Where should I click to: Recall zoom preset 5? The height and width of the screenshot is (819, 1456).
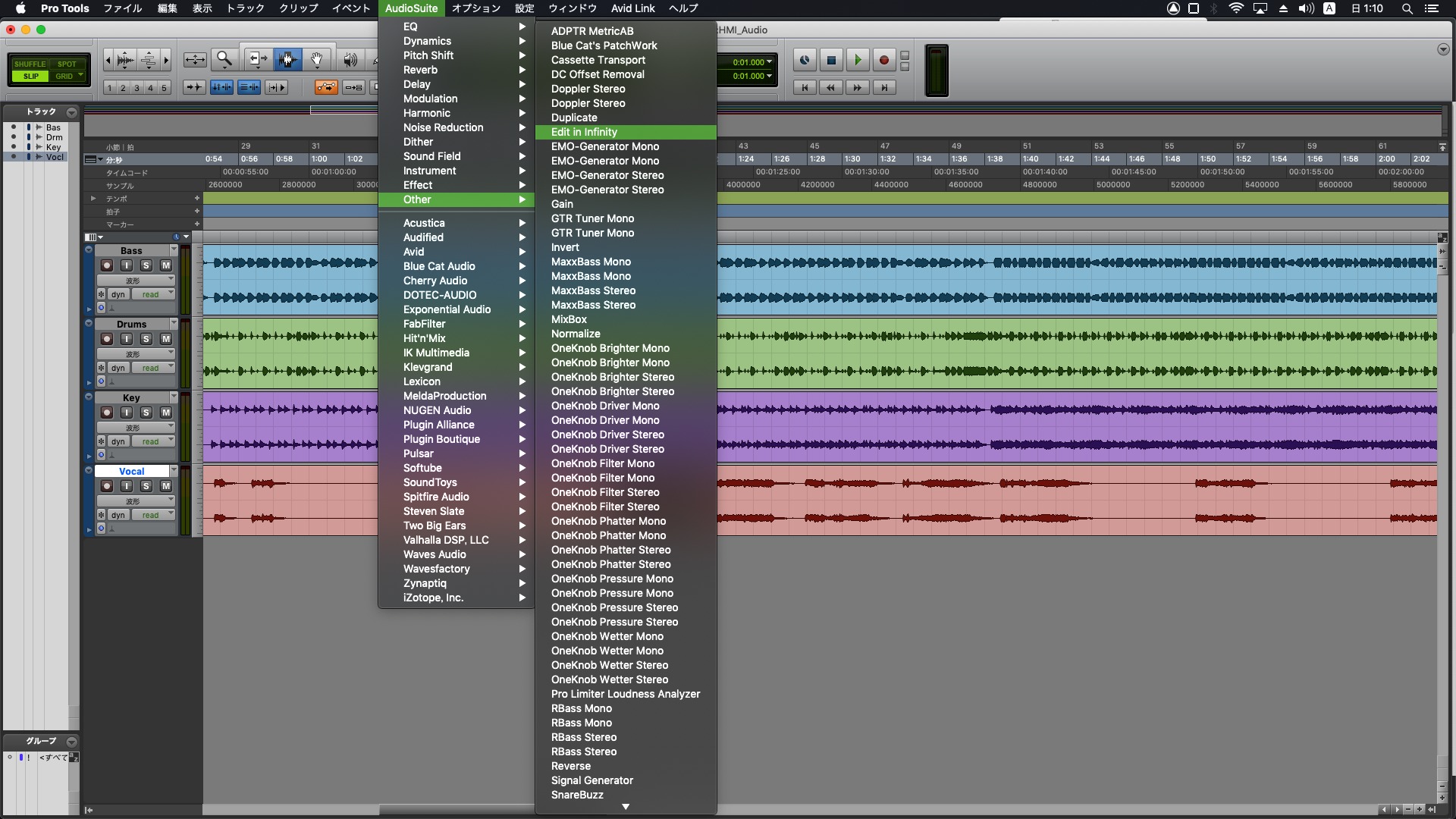click(164, 88)
